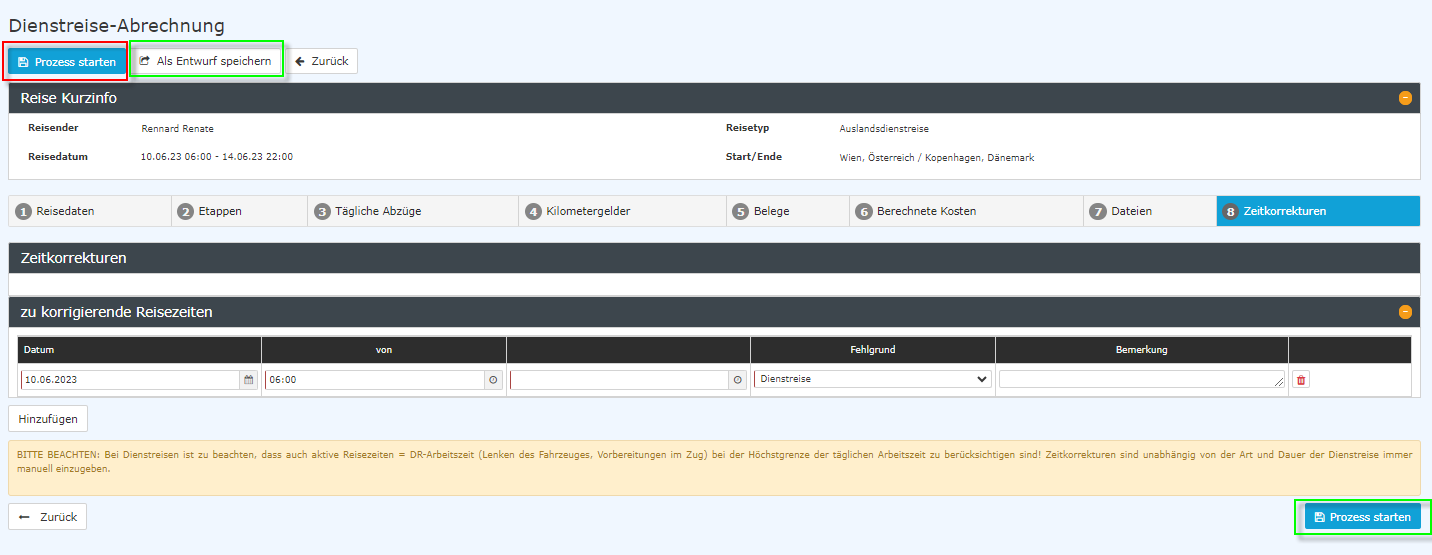Collapse the Reise Kurzinfo panel
The image size is (1432, 555).
(1405, 98)
